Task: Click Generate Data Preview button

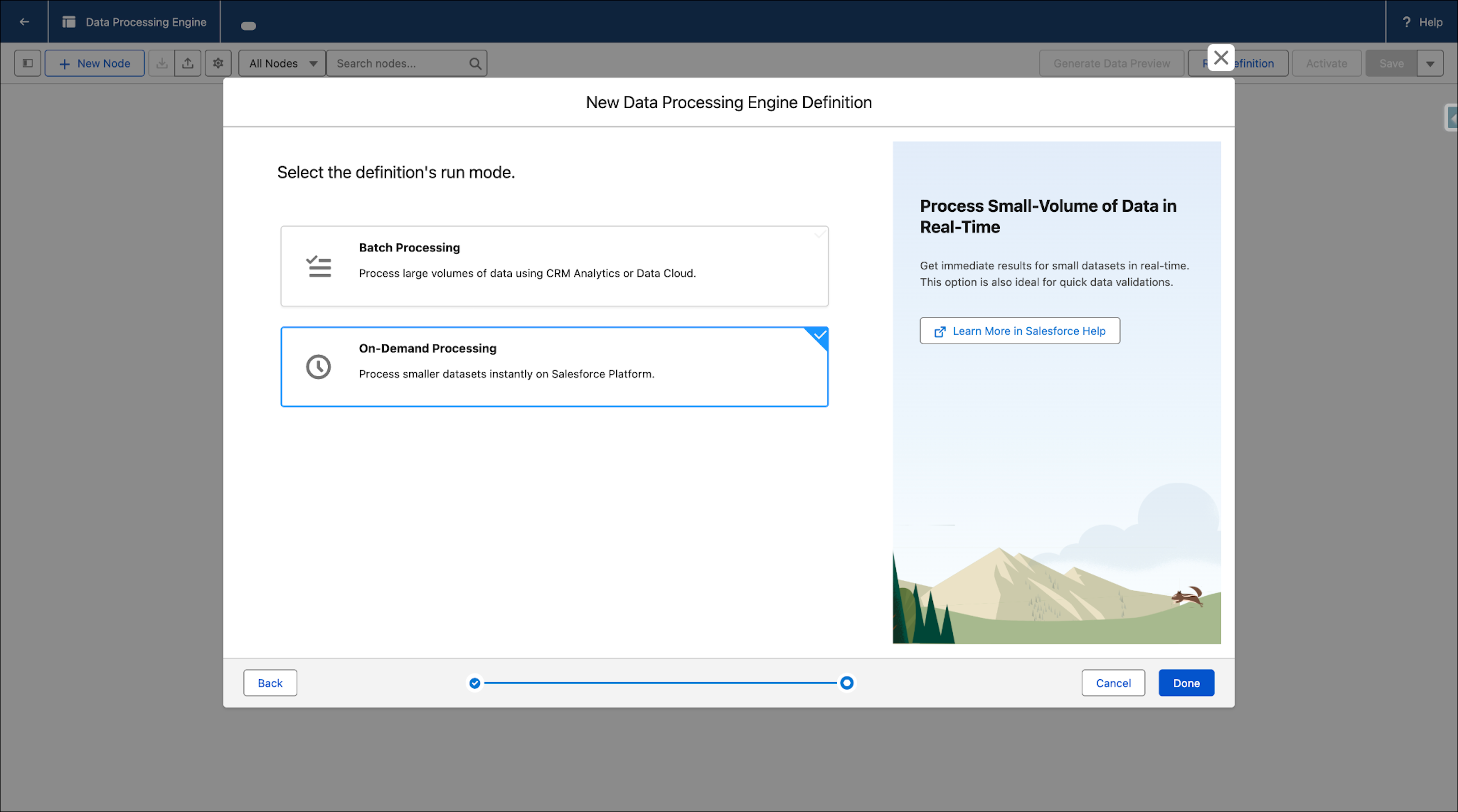Action: pyautogui.click(x=1112, y=63)
